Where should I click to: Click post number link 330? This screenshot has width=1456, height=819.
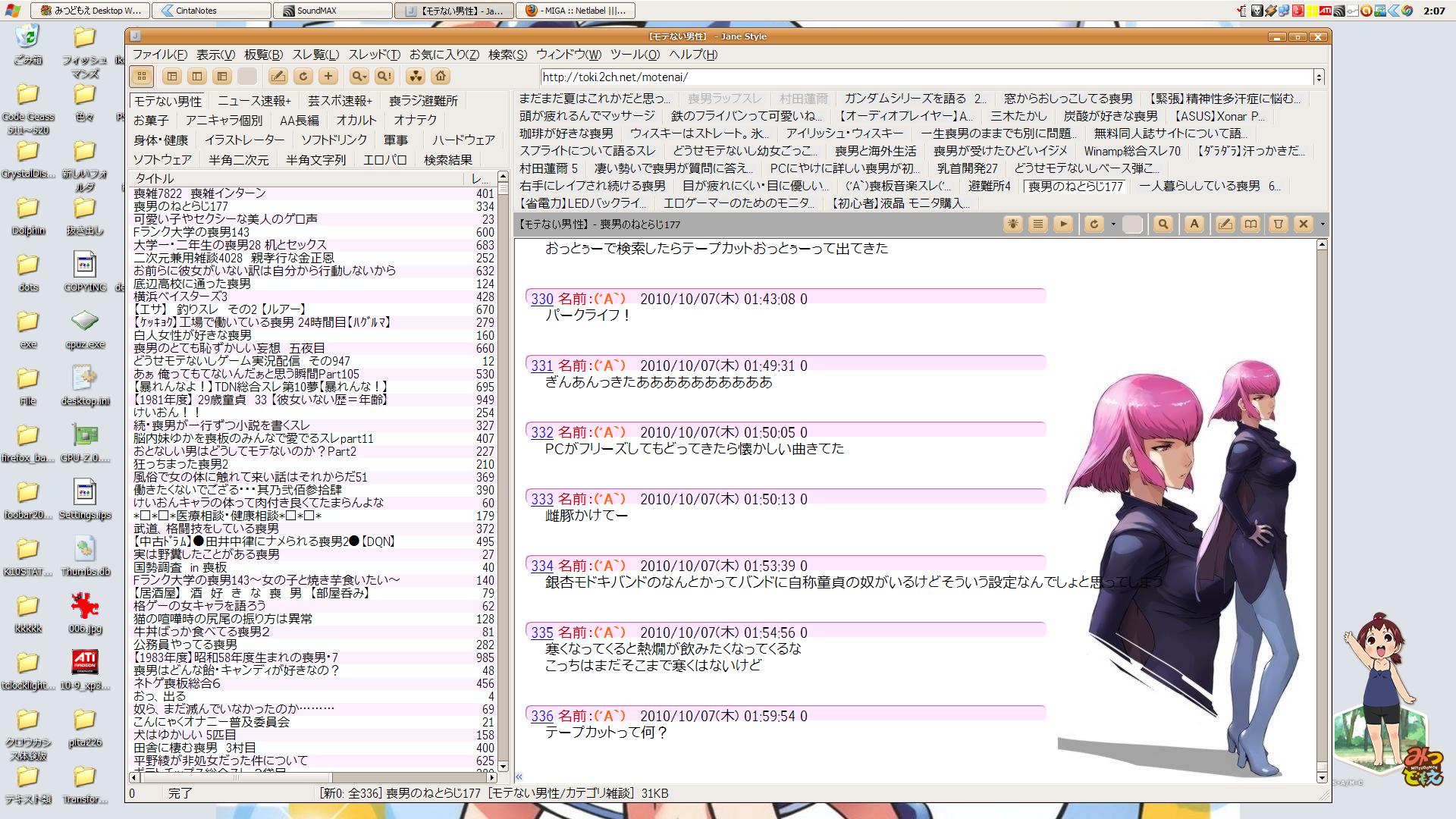pyautogui.click(x=541, y=299)
